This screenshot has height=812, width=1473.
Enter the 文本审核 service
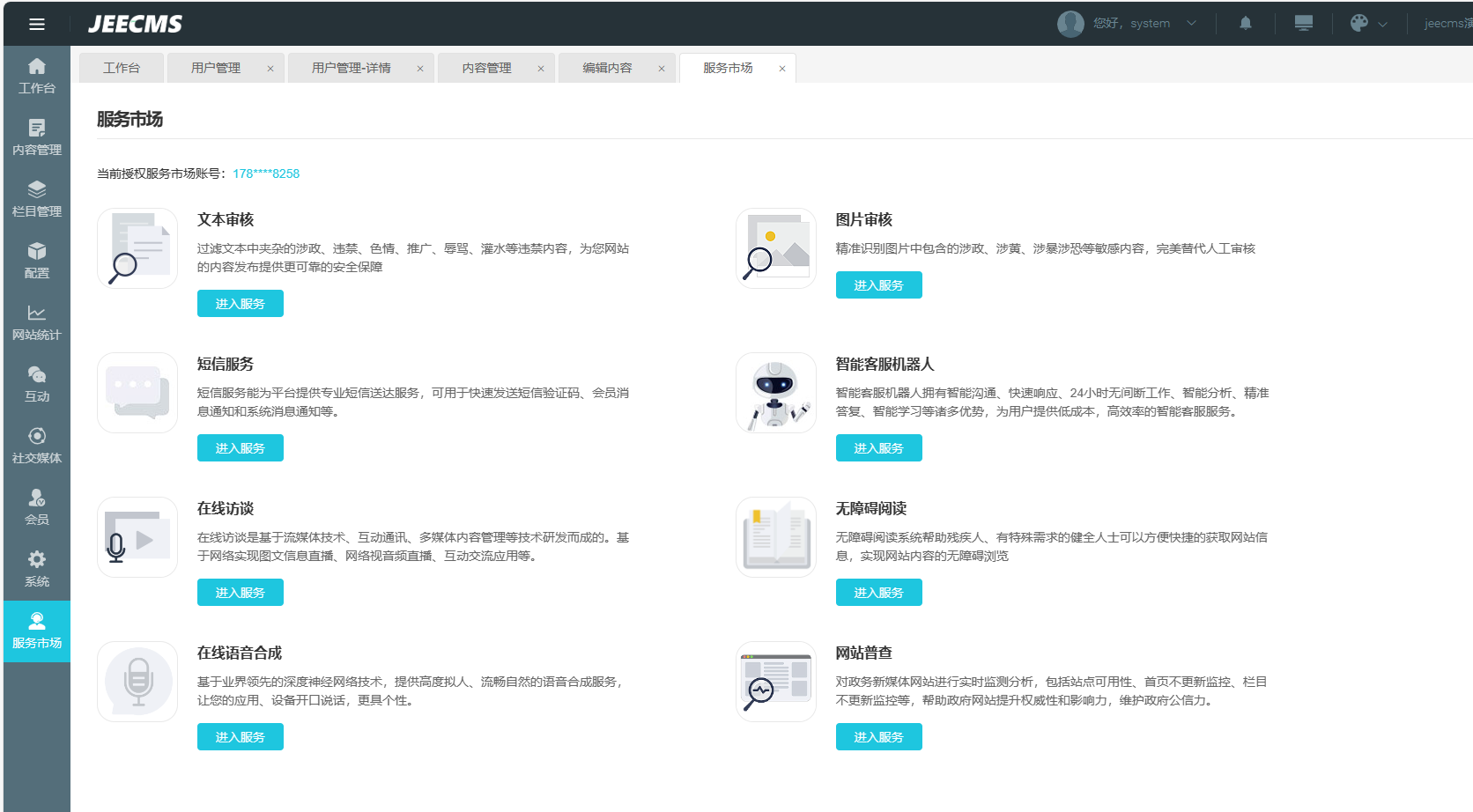(241, 304)
